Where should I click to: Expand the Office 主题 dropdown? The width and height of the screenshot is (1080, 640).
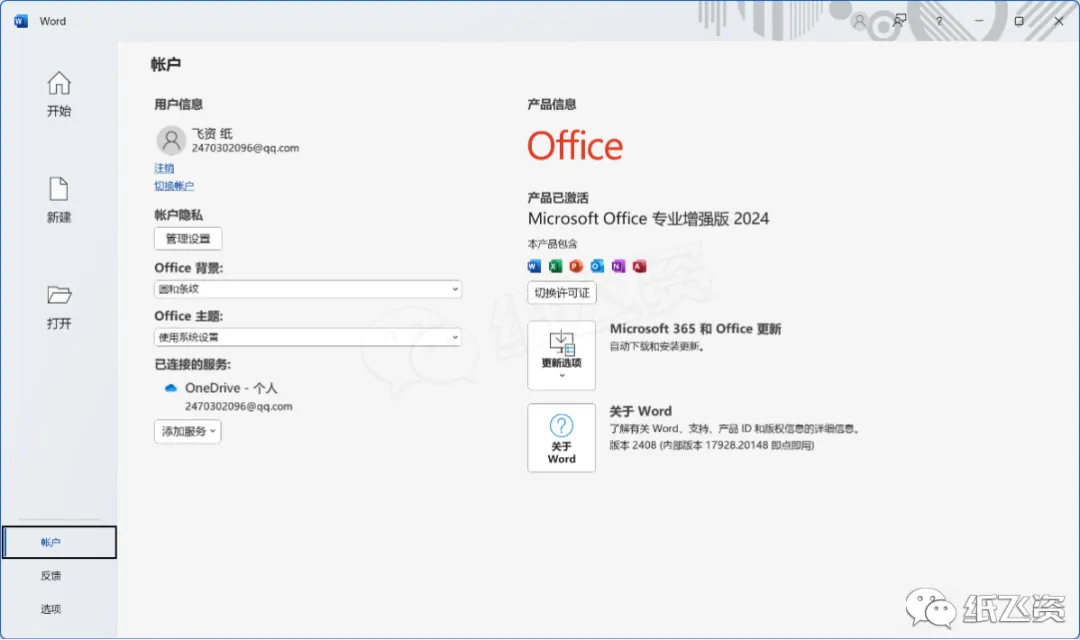pos(308,338)
